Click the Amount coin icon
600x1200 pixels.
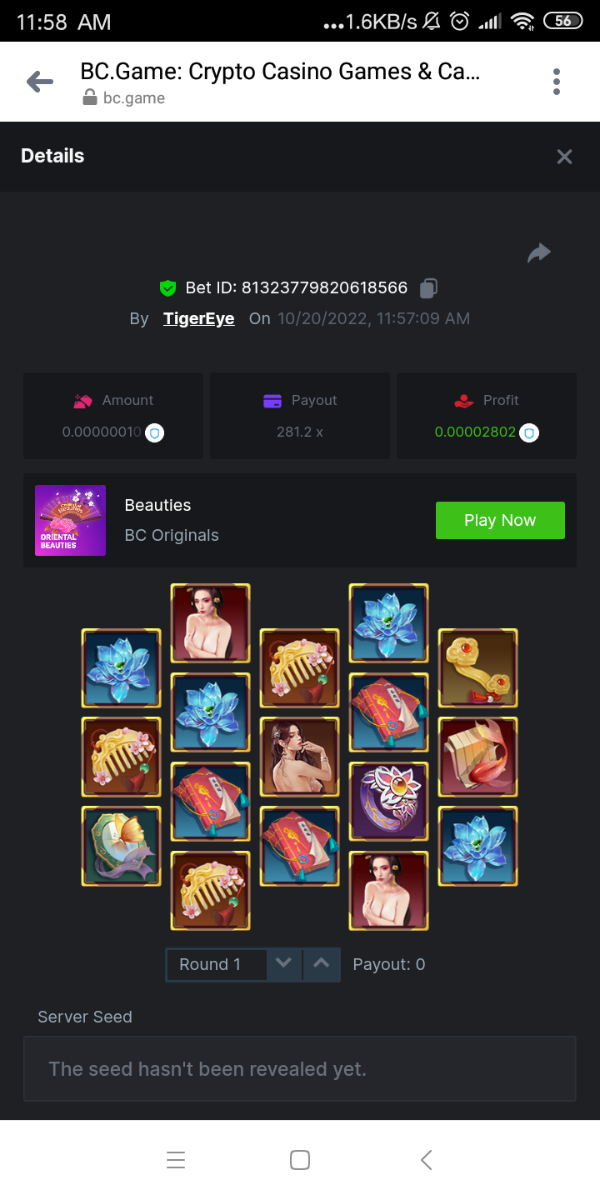tap(155, 433)
